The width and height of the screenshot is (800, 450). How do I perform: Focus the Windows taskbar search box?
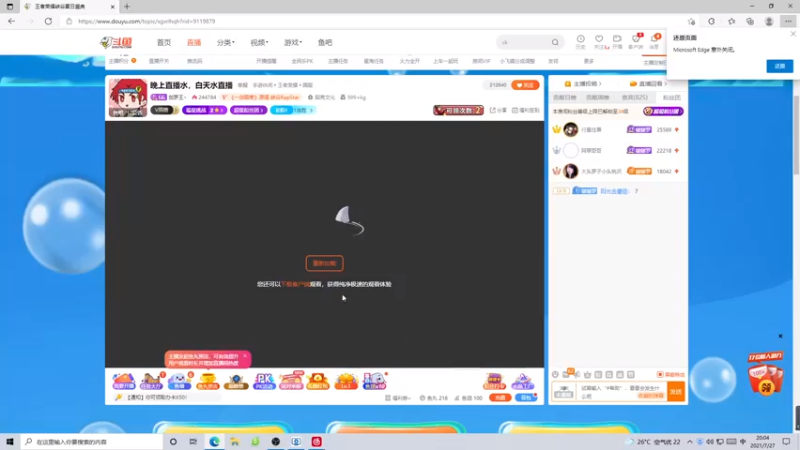92,442
